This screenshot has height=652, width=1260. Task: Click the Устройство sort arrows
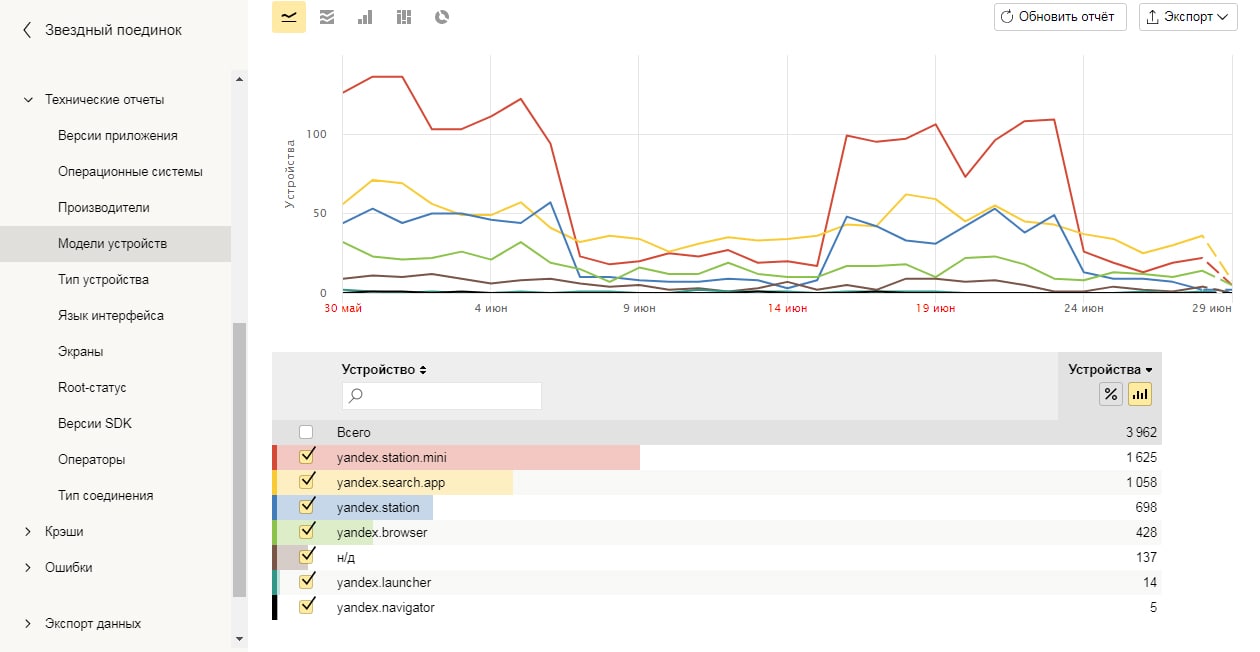[423, 370]
